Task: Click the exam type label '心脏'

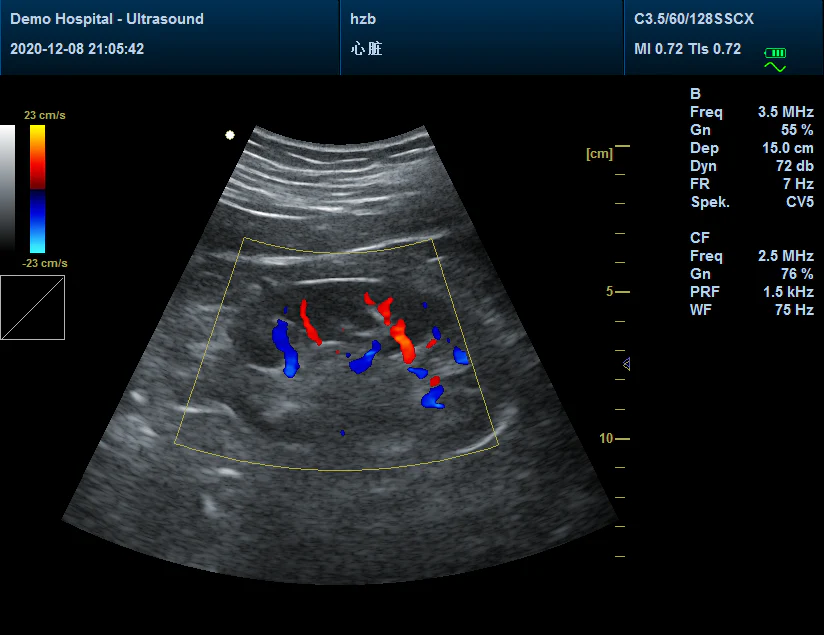Action: pyautogui.click(x=366, y=49)
